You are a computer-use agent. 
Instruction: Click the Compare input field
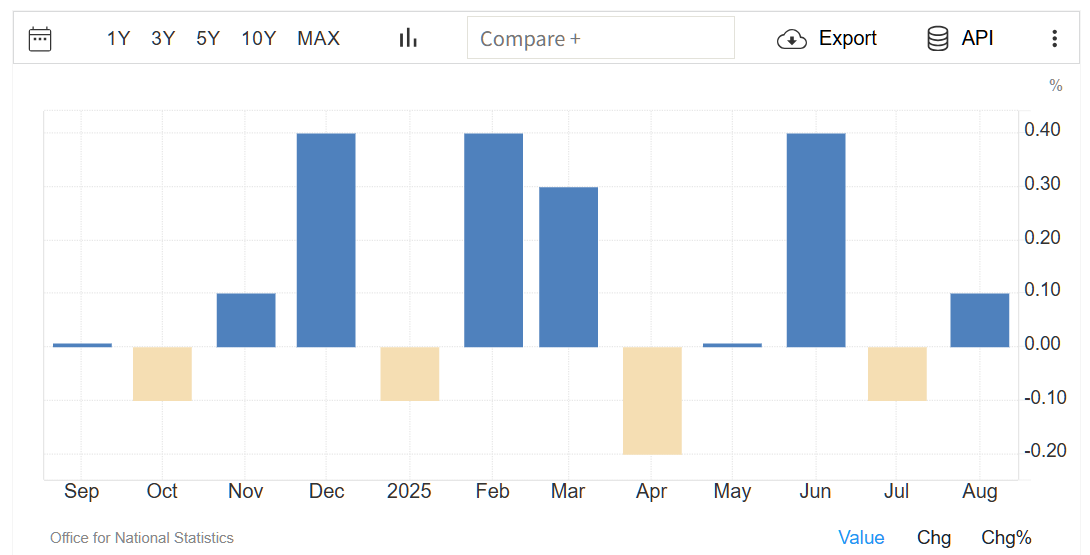click(600, 39)
